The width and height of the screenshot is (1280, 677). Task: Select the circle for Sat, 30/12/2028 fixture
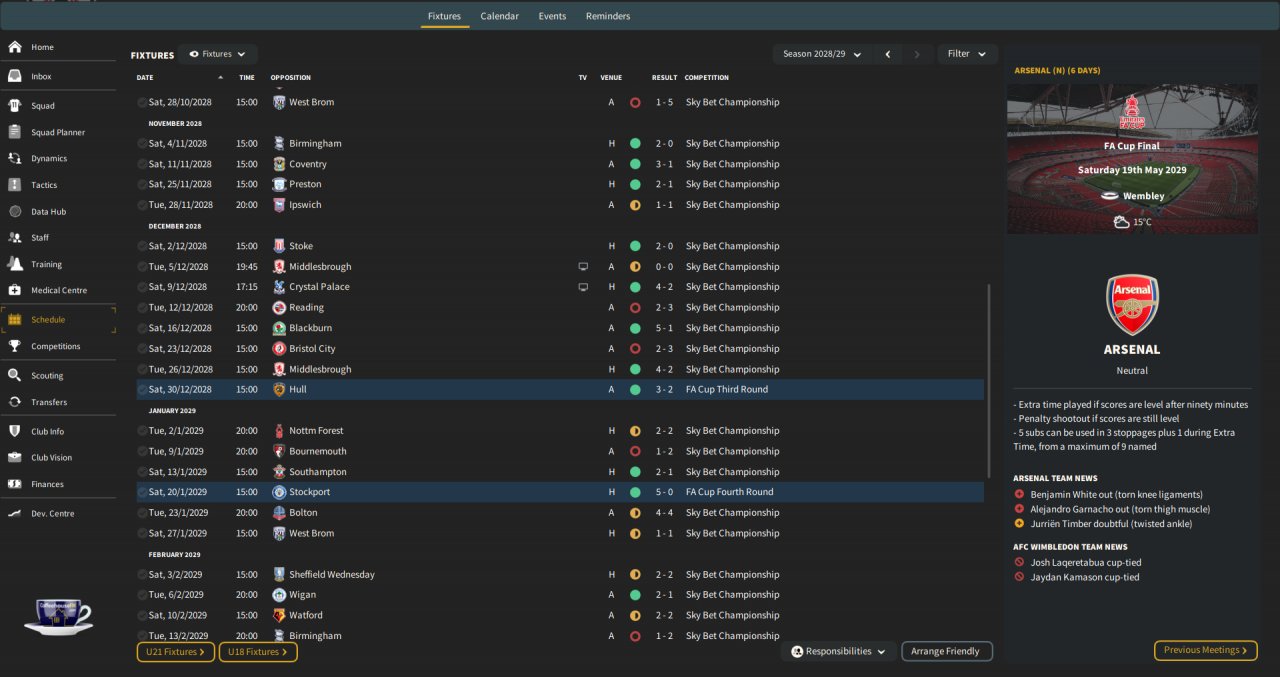tap(142, 390)
